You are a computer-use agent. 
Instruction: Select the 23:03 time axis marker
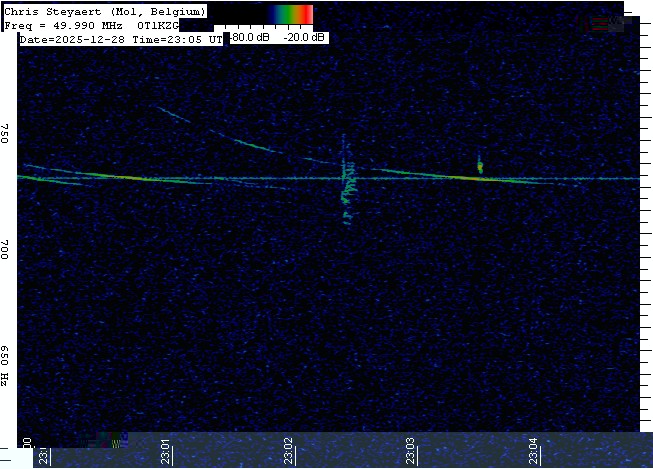(411, 451)
